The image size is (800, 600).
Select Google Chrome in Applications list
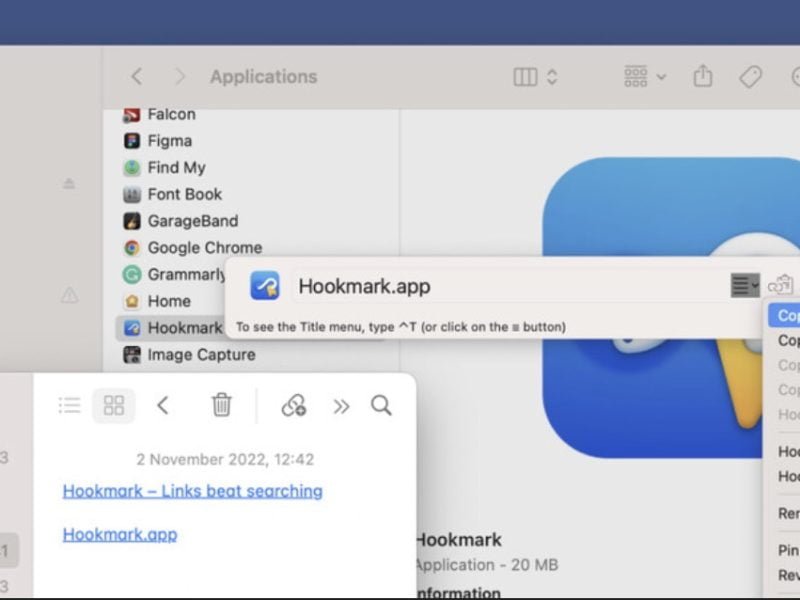[204, 248]
